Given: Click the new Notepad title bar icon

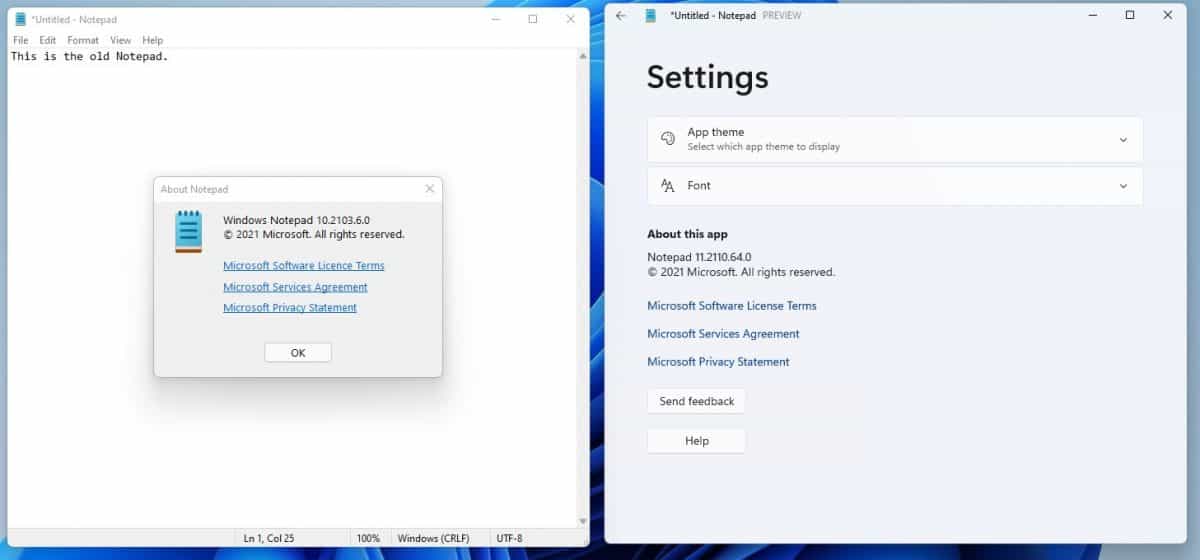Looking at the screenshot, I should [651, 16].
